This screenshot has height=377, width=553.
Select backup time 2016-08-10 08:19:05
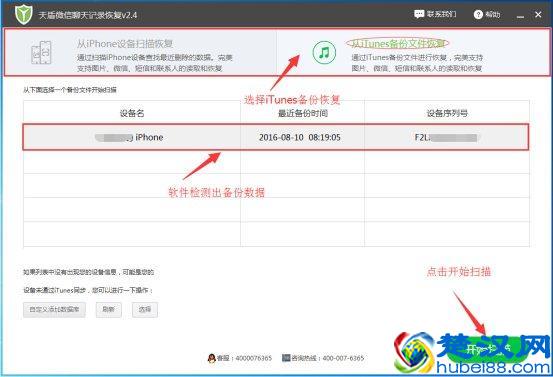299,137
